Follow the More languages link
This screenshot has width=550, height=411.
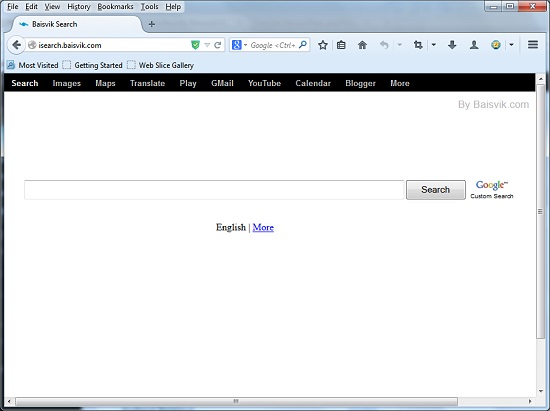pos(263,228)
